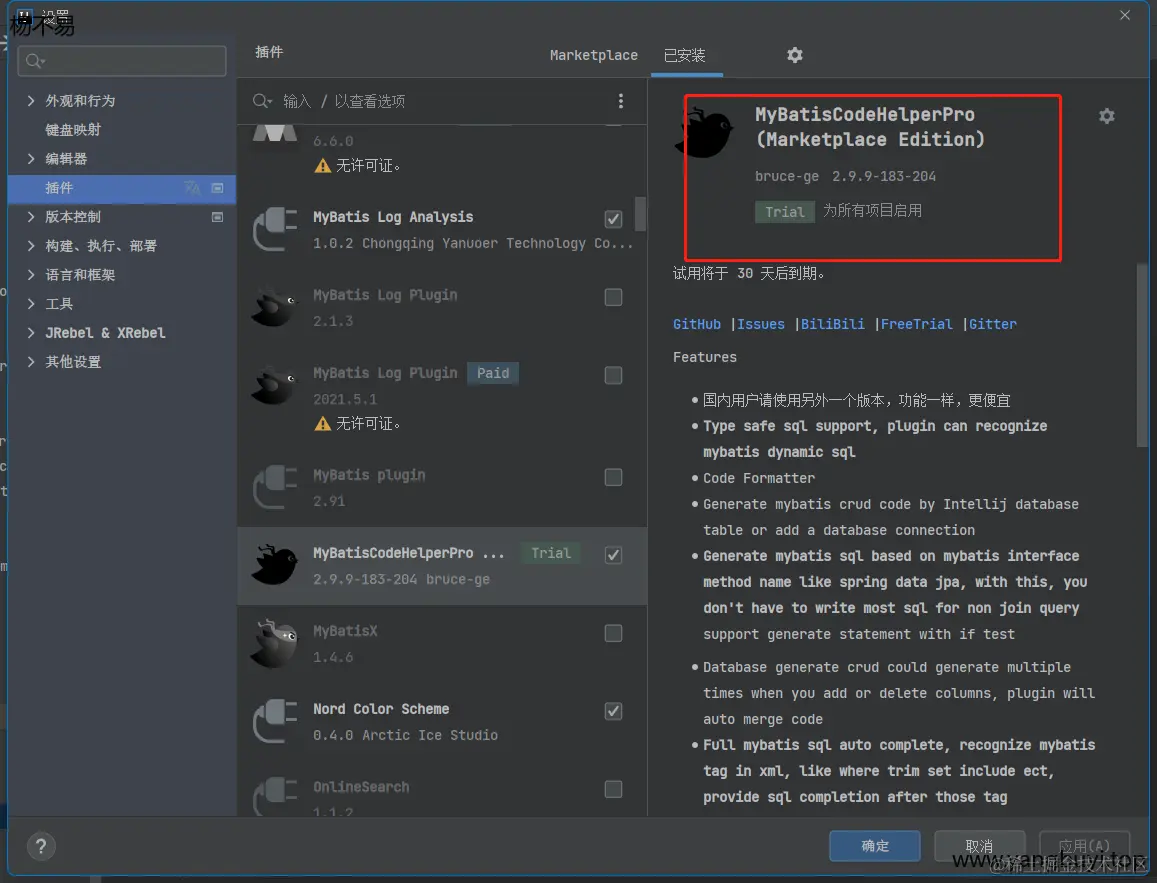This screenshot has height=883, width=1157.
Task: Click the 取消 button
Action: pos(979,846)
